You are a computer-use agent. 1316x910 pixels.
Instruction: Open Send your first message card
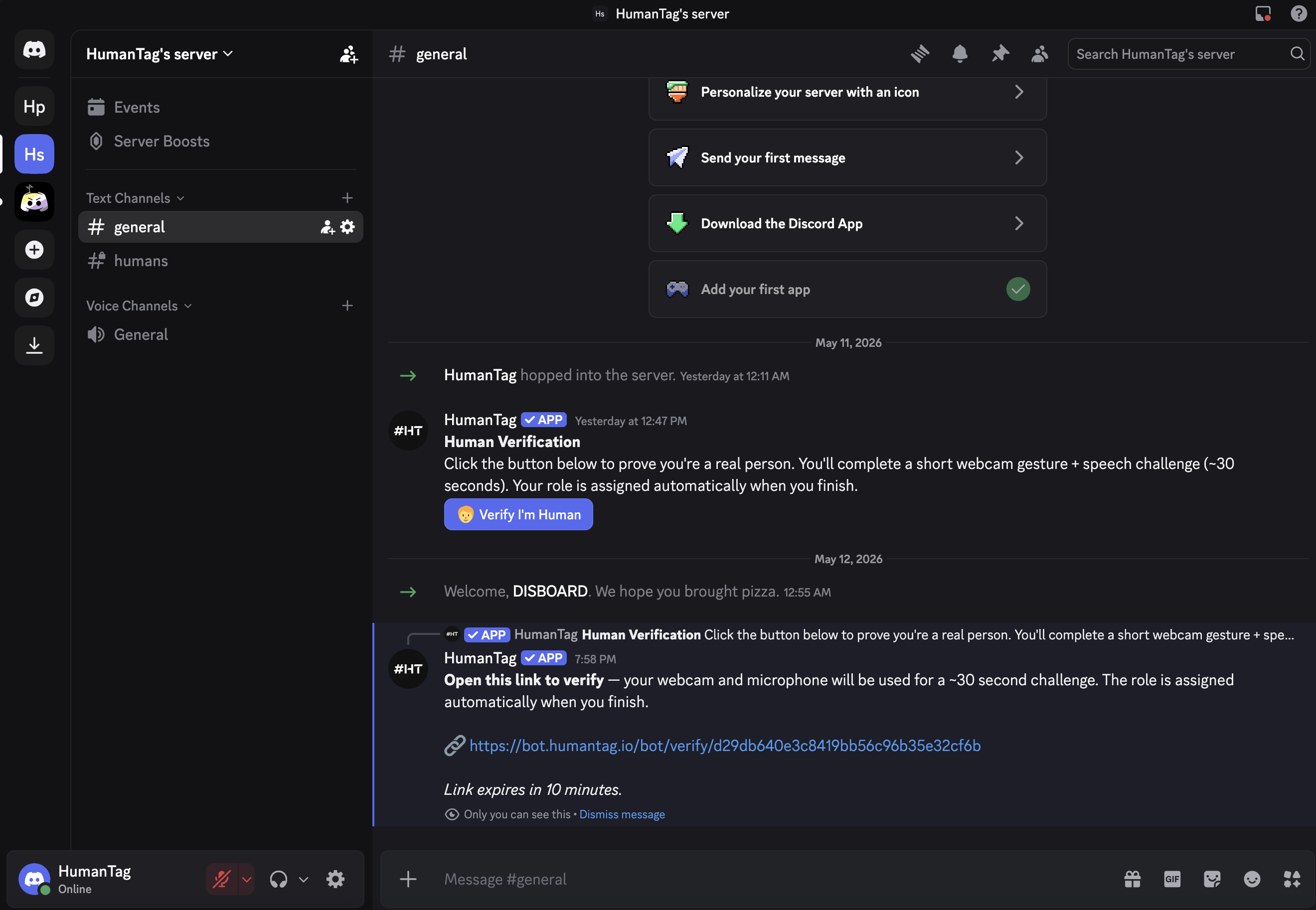pos(847,158)
